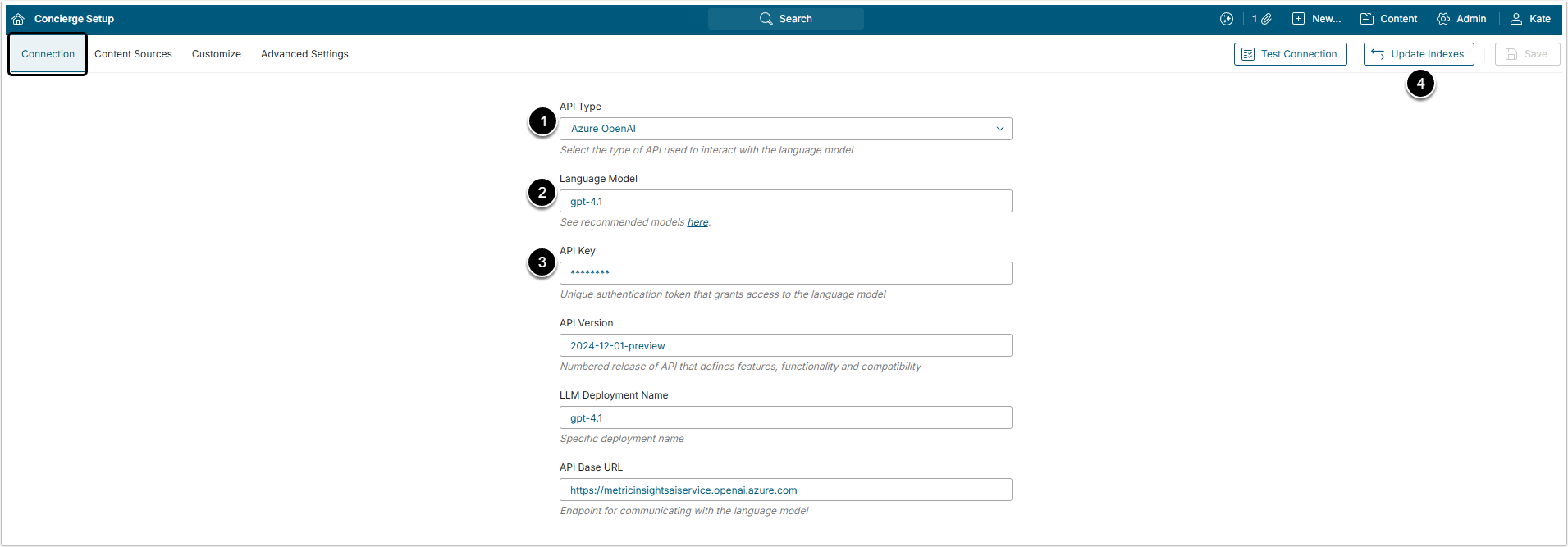Go to Advanced Settings tab
The width and height of the screenshot is (1568, 547).
pos(304,54)
